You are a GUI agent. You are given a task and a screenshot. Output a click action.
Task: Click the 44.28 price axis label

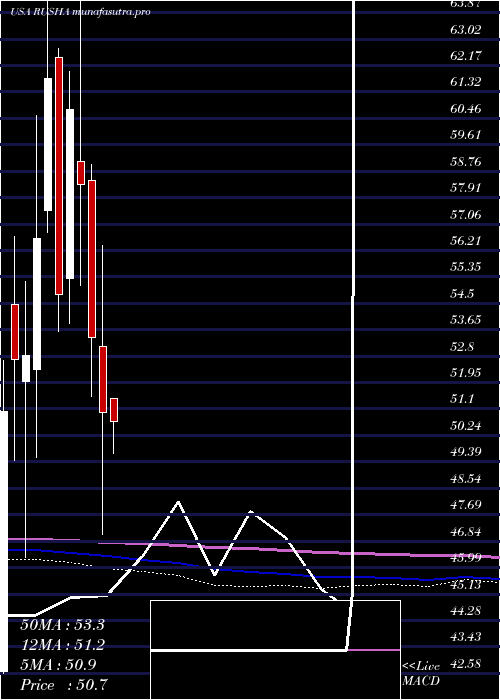(466, 611)
